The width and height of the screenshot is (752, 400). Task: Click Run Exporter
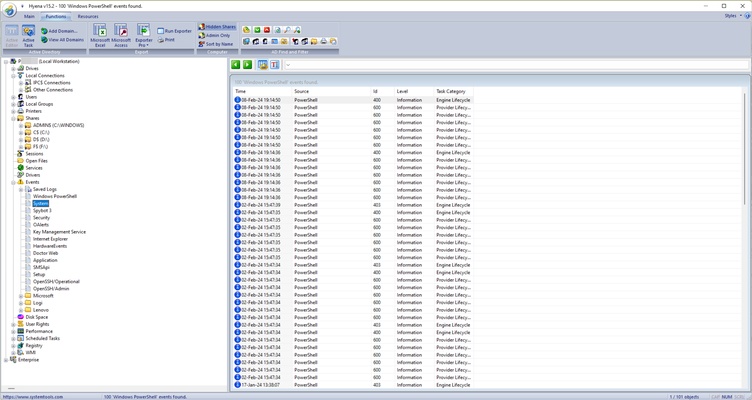coord(175,31)
